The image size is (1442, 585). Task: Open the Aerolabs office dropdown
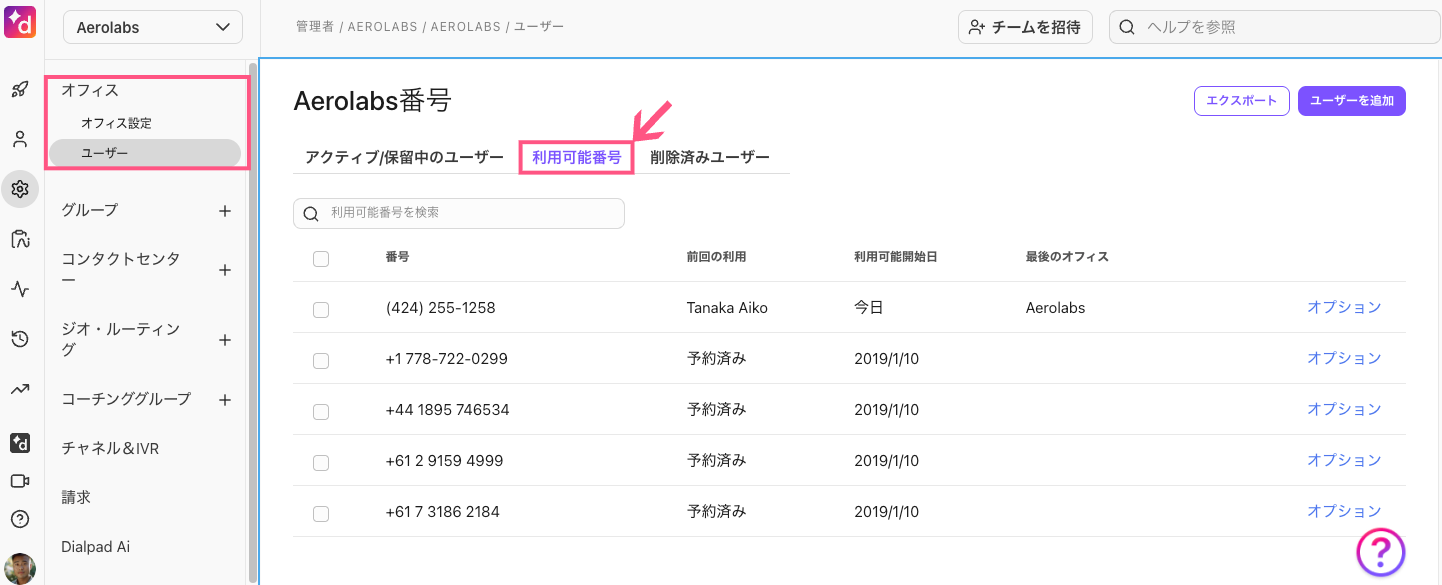click(153, 27)
